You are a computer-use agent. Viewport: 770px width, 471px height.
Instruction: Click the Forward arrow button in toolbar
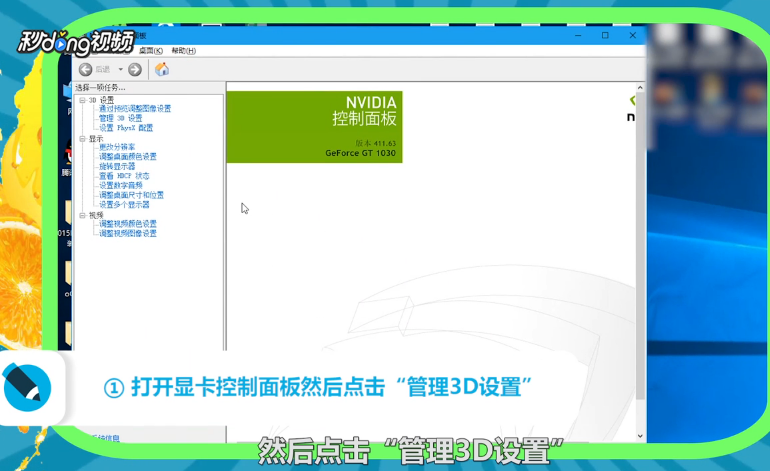135,70
